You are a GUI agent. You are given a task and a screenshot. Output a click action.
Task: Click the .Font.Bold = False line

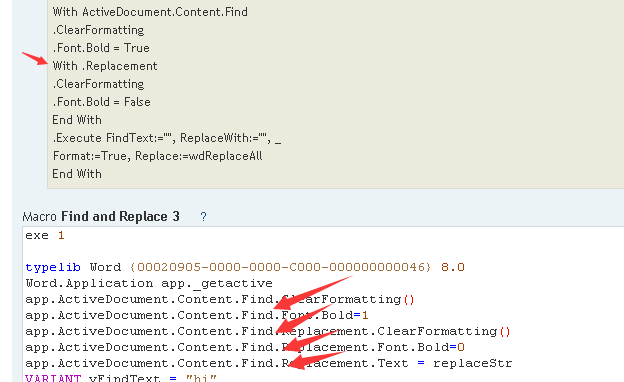(x=101, y=102)
